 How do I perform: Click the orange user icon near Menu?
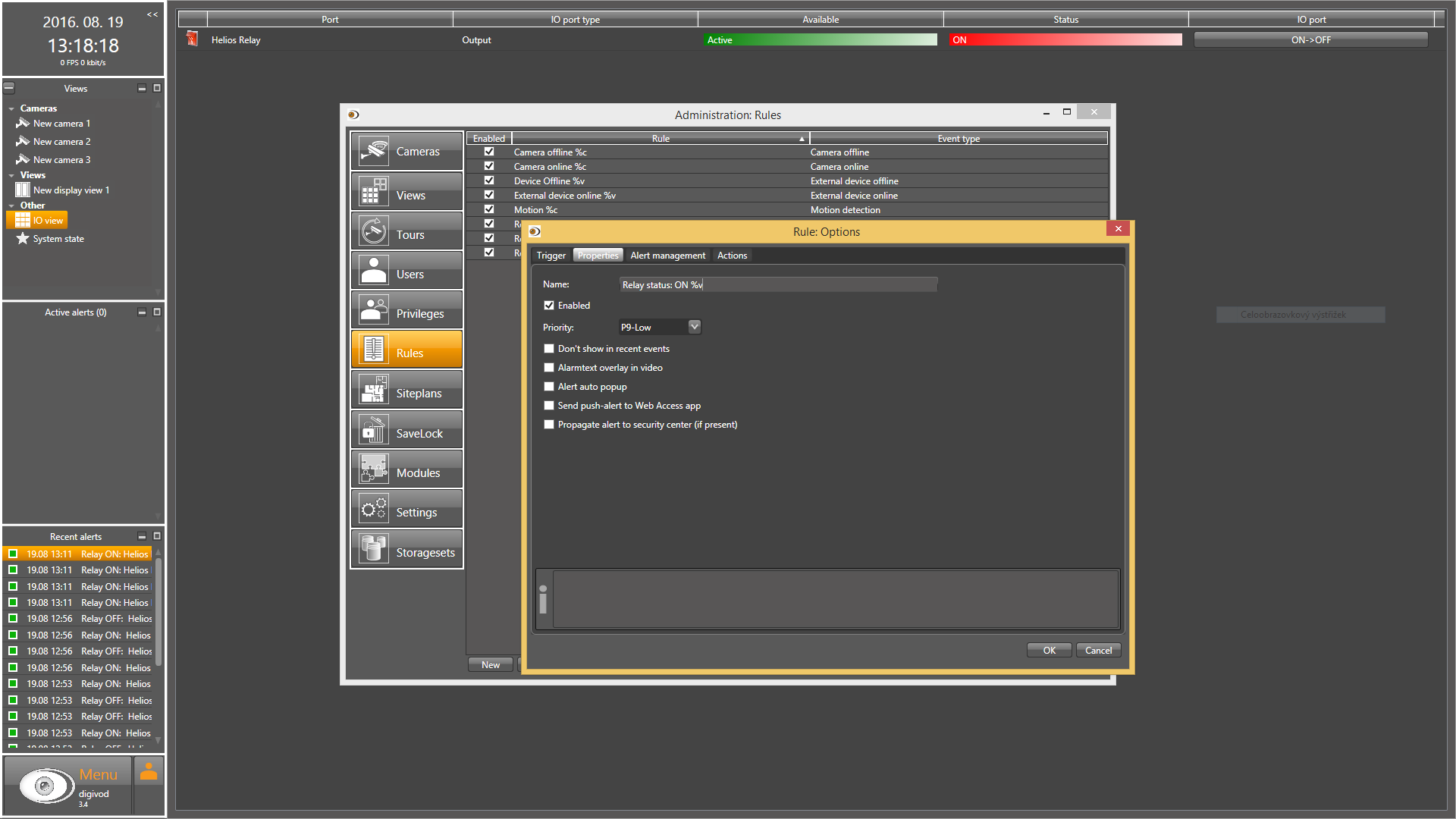click(x=149, y=772)
